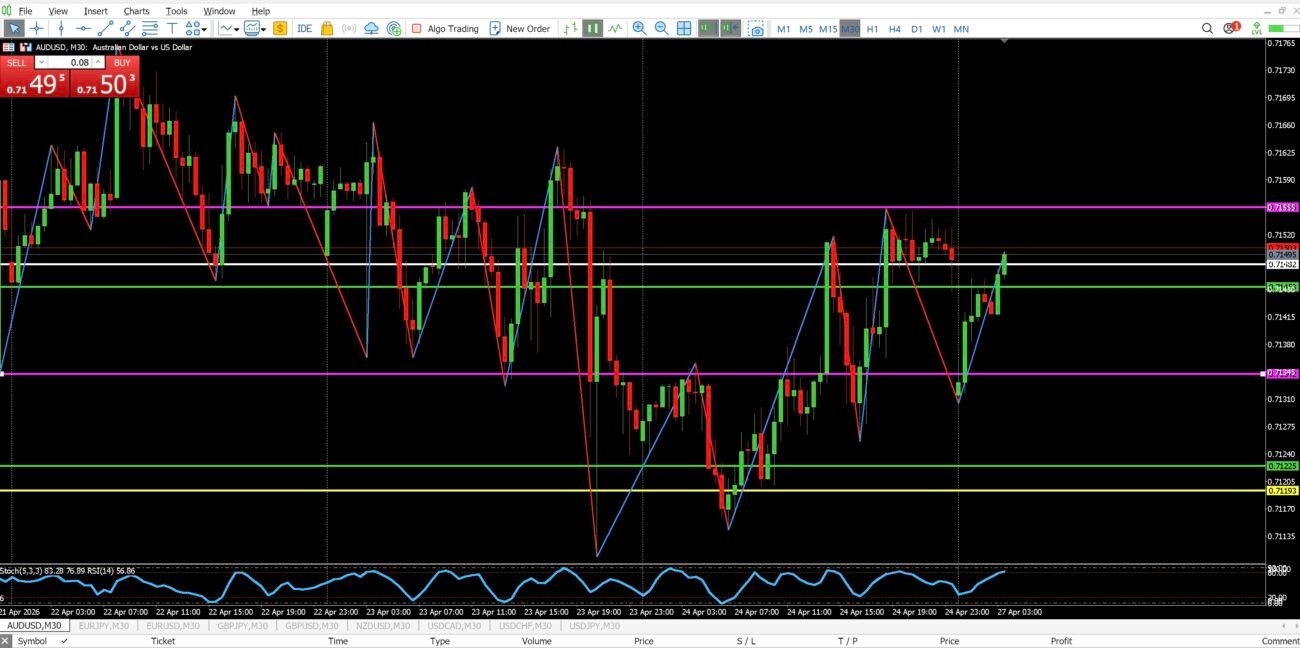Viewport: 1300px width, 648px height.
Task: Toggle chart shift from right edge
Action: tap(730, 29)
